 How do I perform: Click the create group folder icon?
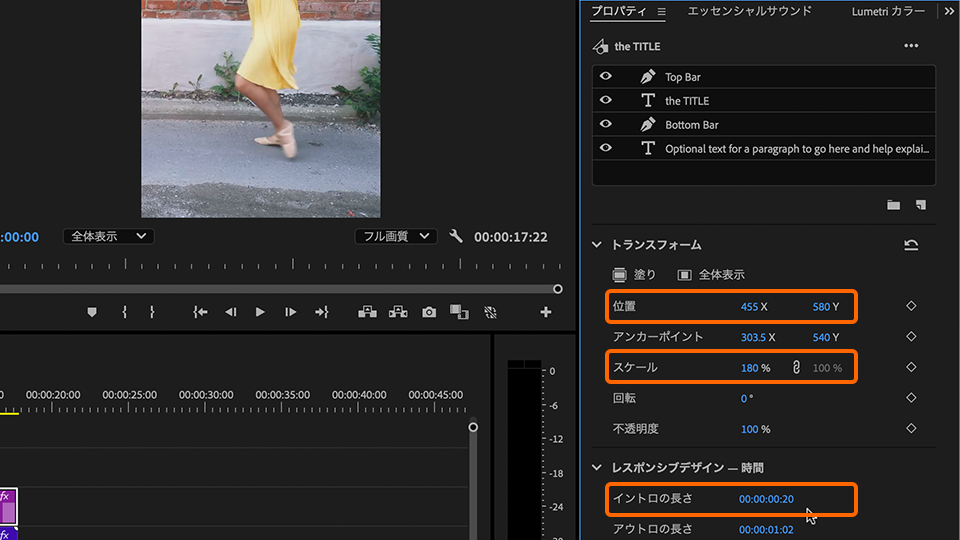(893, 205)
